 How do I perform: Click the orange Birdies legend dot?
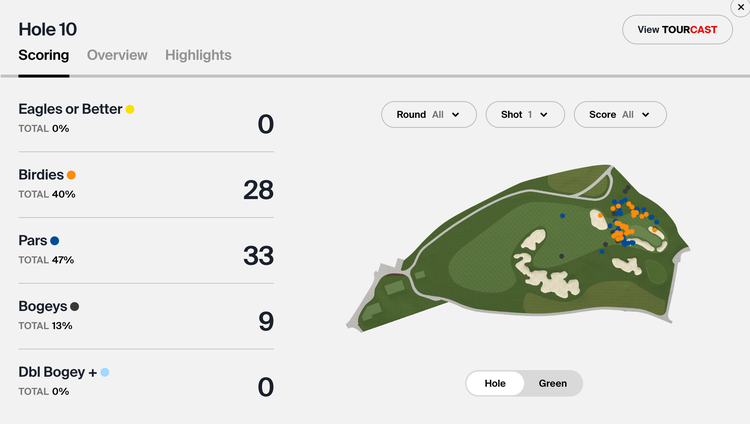pyautogui.click(x=71, y=175)
